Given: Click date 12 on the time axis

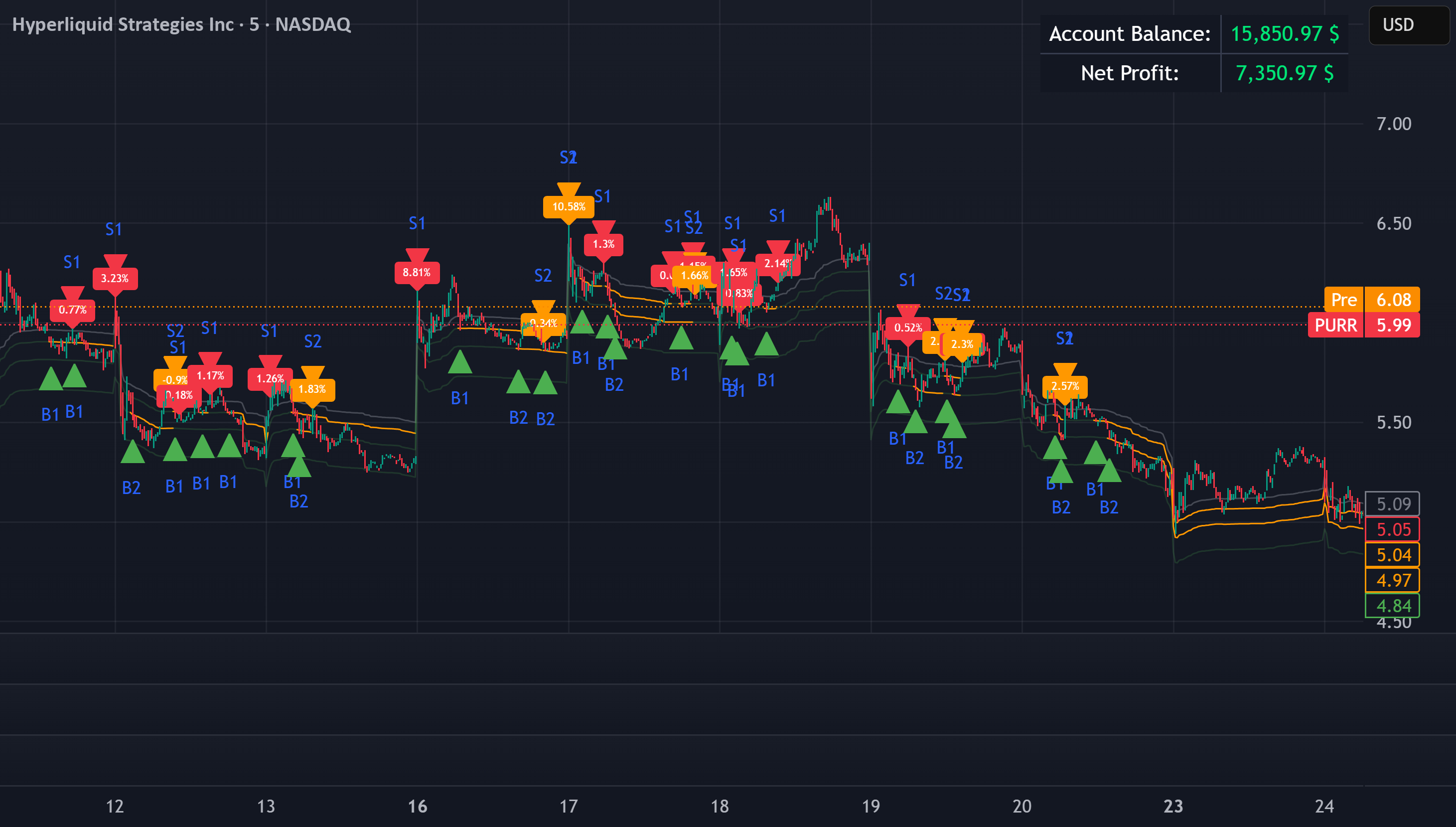Looking at the screenshot, I should [x=115, y=807].
